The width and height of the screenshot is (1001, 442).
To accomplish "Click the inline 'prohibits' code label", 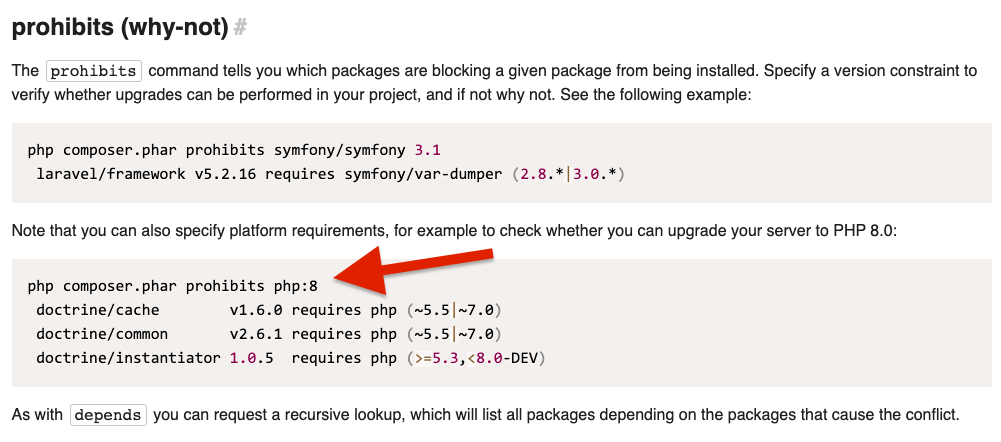I will pos(94,71).
